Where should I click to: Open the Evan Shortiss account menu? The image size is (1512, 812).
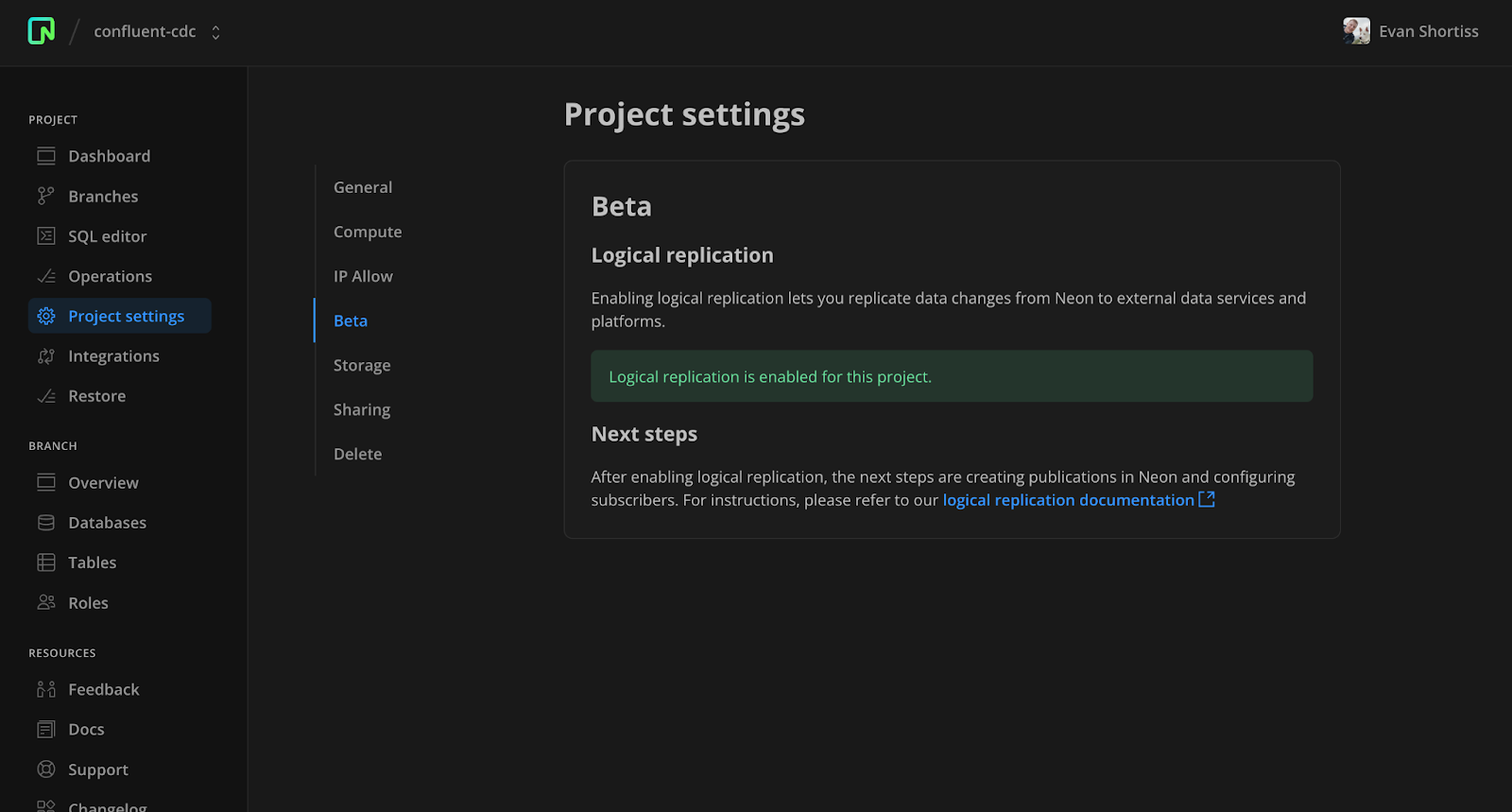(x=1411, y=31)
